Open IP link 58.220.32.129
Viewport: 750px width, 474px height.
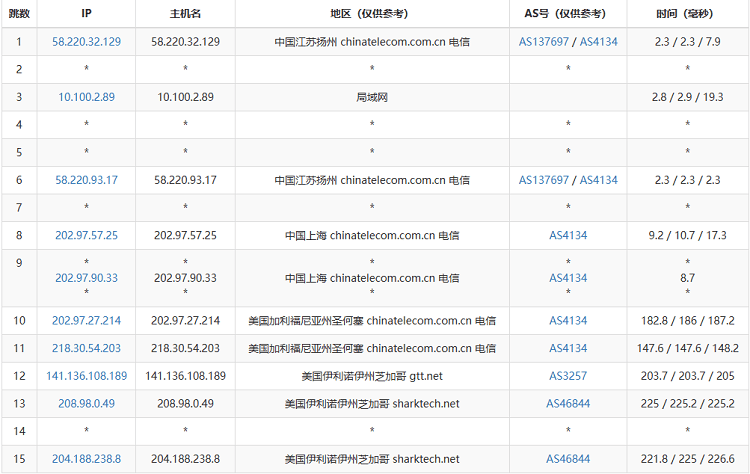(86, 42)
